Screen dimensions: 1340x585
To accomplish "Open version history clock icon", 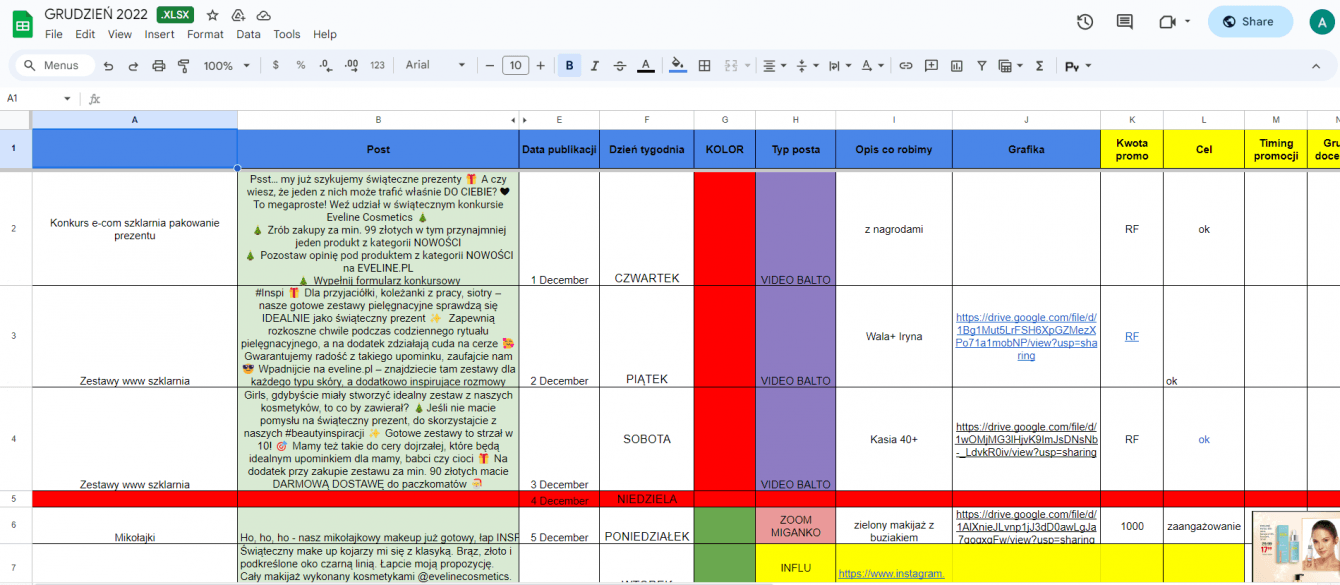I will [1085, 22].
